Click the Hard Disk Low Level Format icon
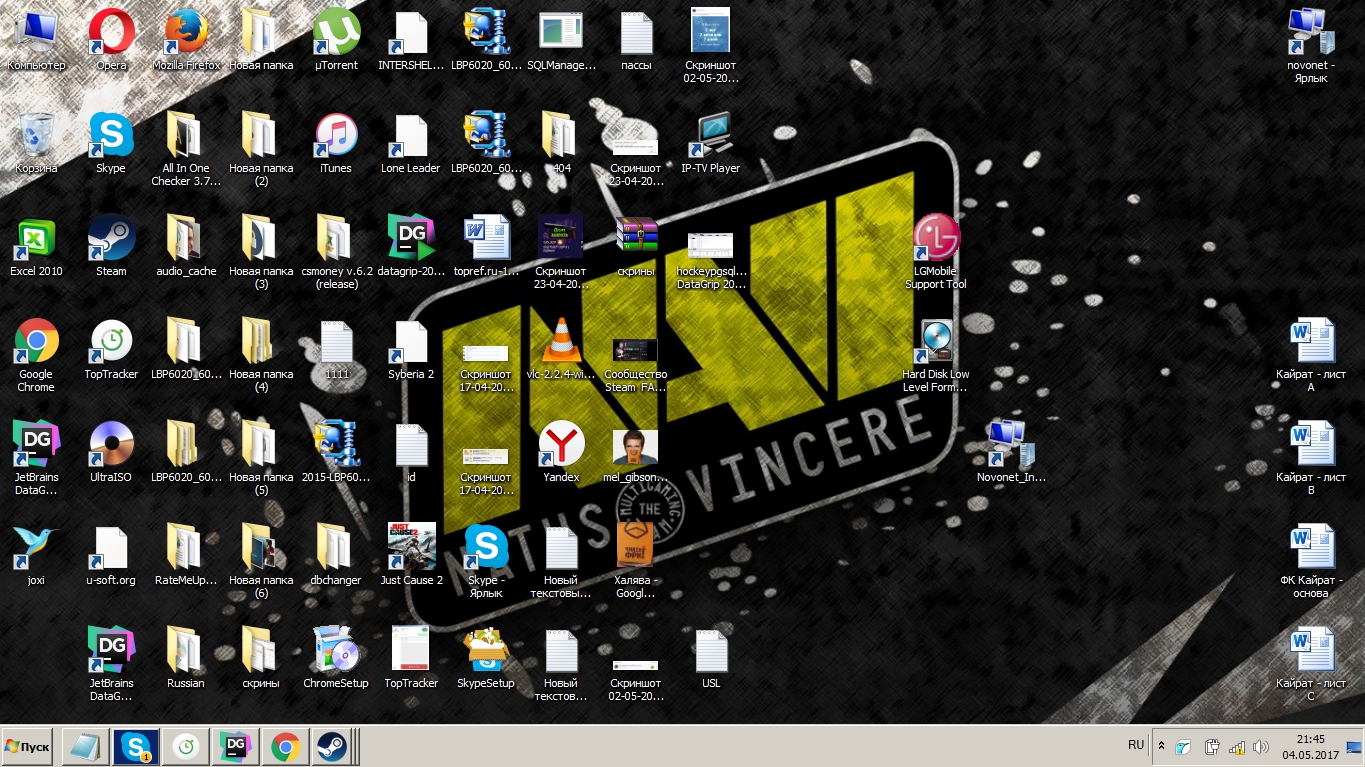1365x767 pixels. pos(936,342)
